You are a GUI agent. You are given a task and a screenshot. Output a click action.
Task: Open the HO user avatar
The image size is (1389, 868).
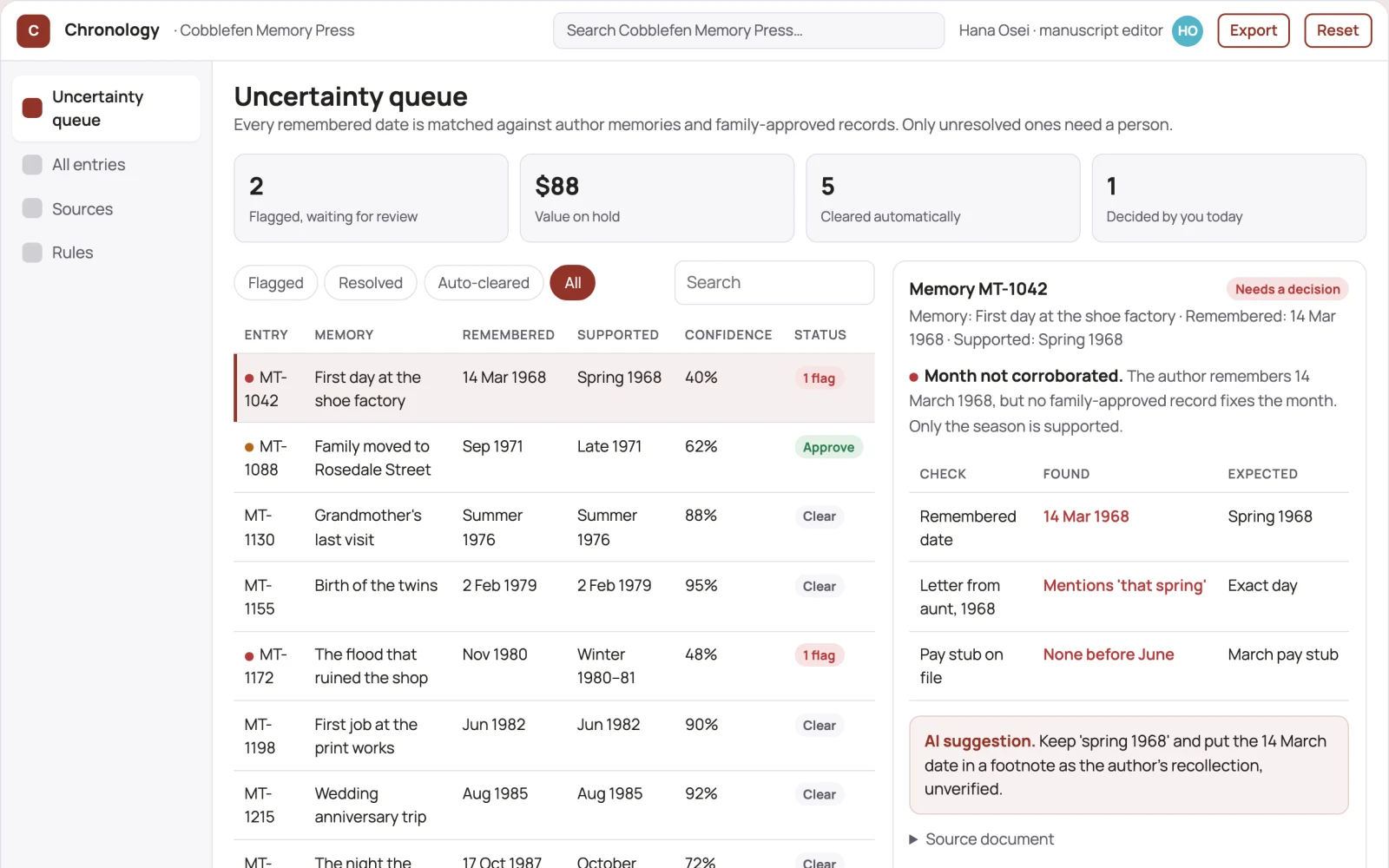(x=1187, y=30)
